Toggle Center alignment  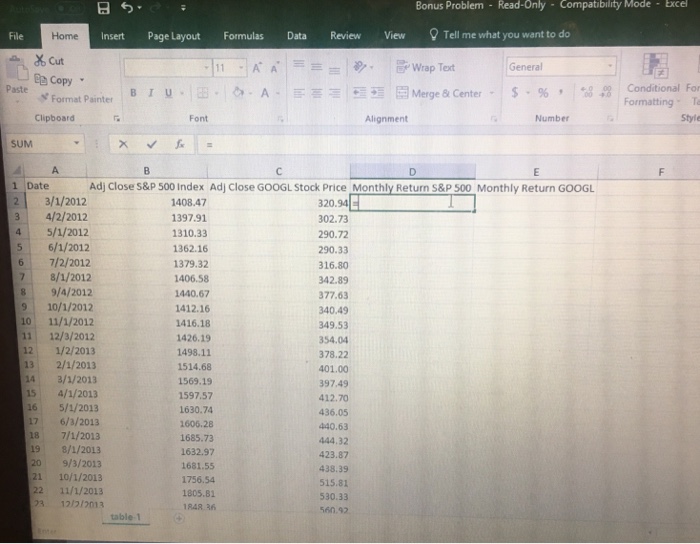(317, 93)
